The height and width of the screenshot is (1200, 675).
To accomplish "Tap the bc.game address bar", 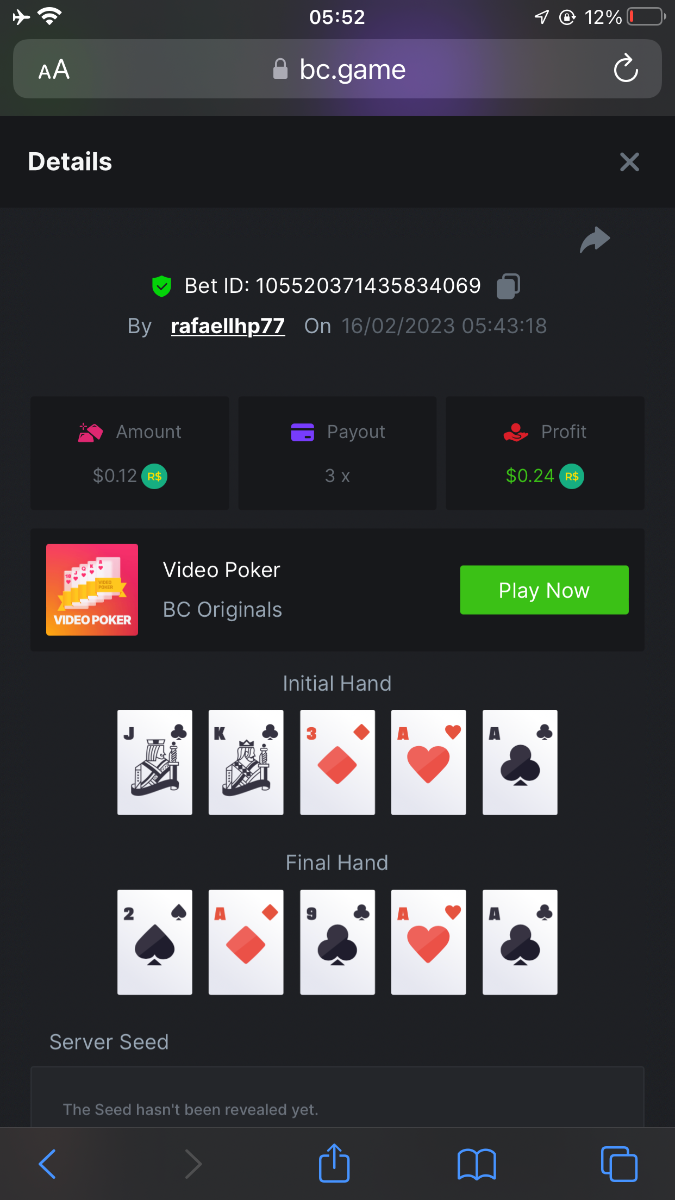I will 337,69.
